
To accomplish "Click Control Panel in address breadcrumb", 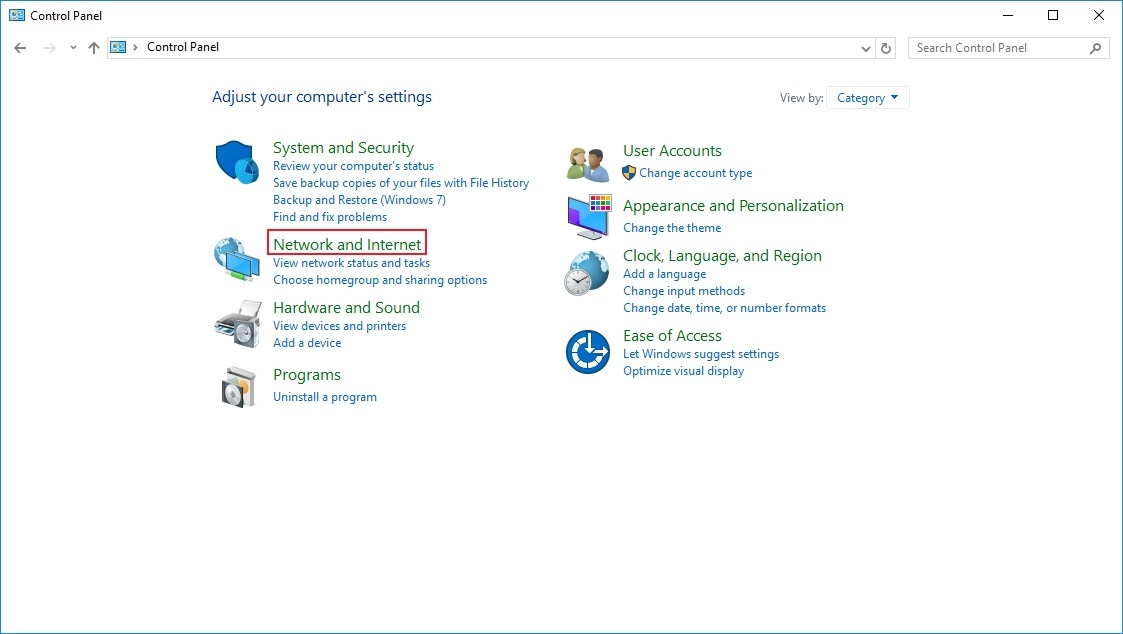I will (x=183, y=47).
